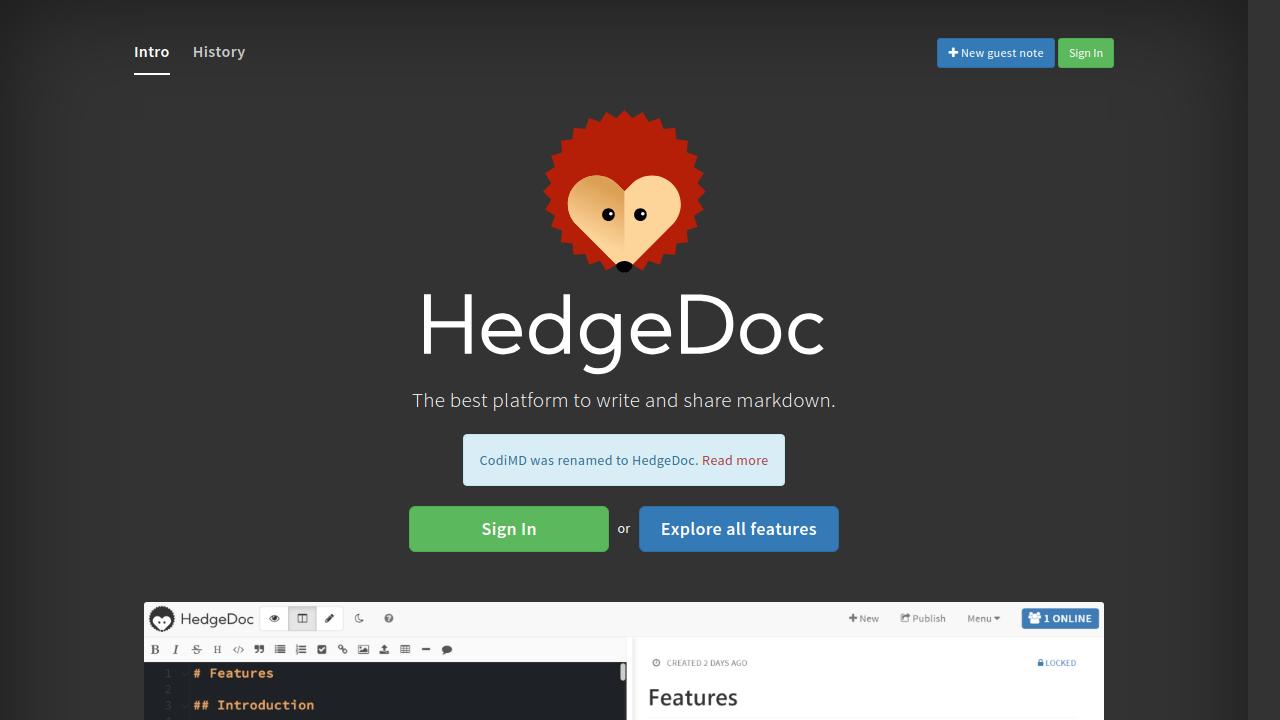The height and width of the screenshot is (720, 1280).
Task: Insert a code block
Action: click(238, 649)
